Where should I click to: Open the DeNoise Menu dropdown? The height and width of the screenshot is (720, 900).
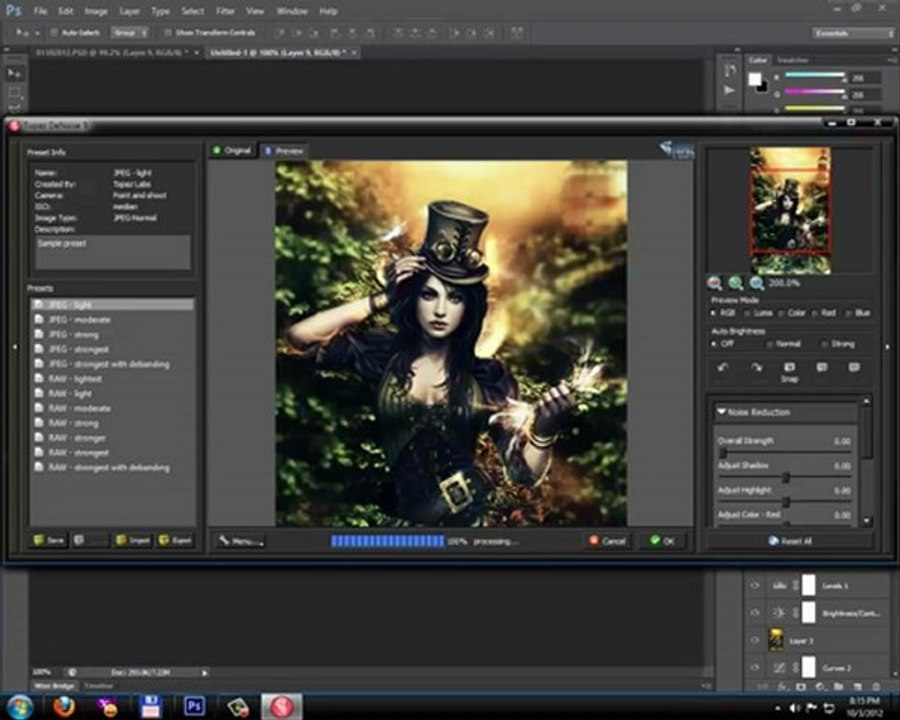pos(240,541)
